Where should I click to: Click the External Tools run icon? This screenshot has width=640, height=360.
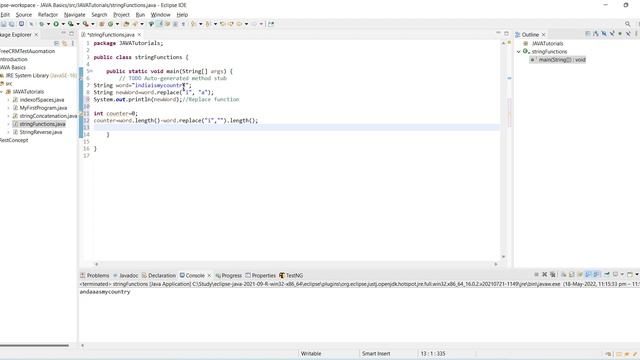click(86, 24)
